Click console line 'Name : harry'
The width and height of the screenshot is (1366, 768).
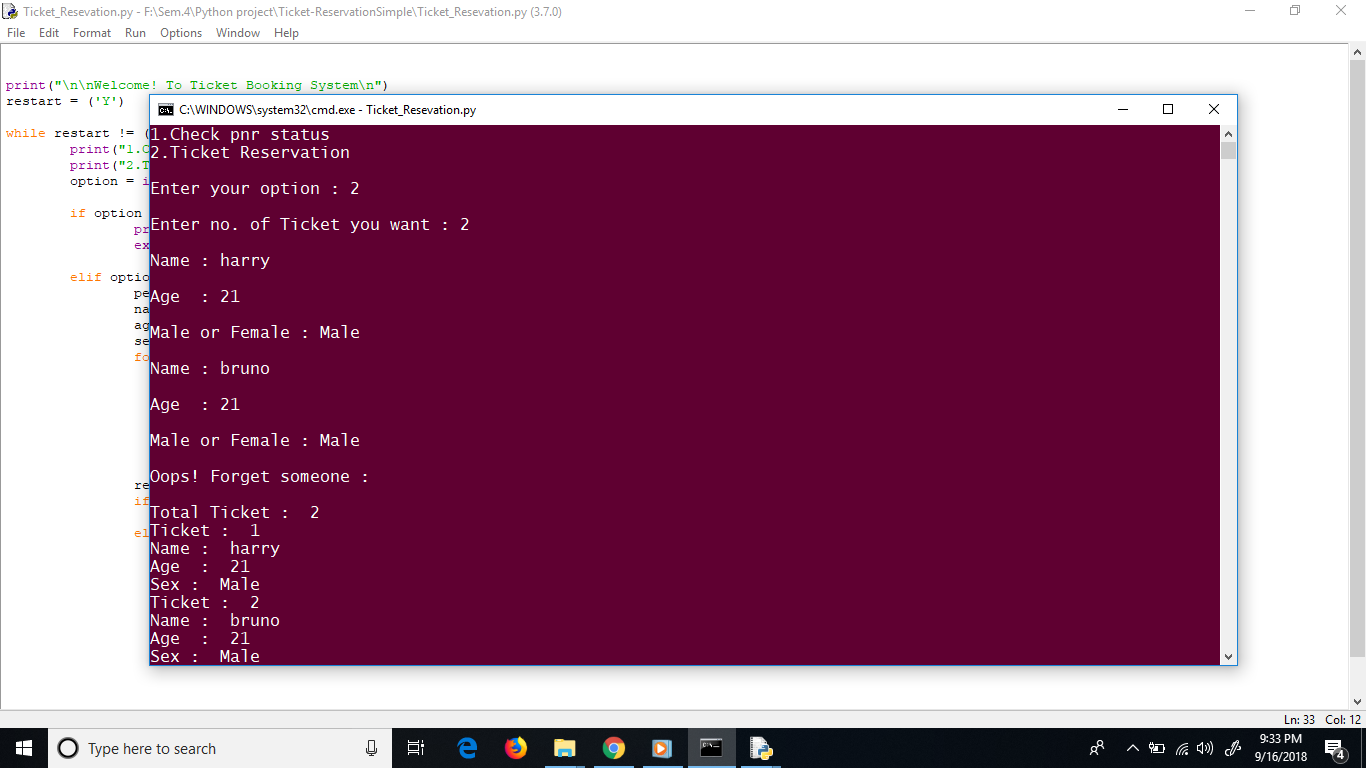pos(210,260)
